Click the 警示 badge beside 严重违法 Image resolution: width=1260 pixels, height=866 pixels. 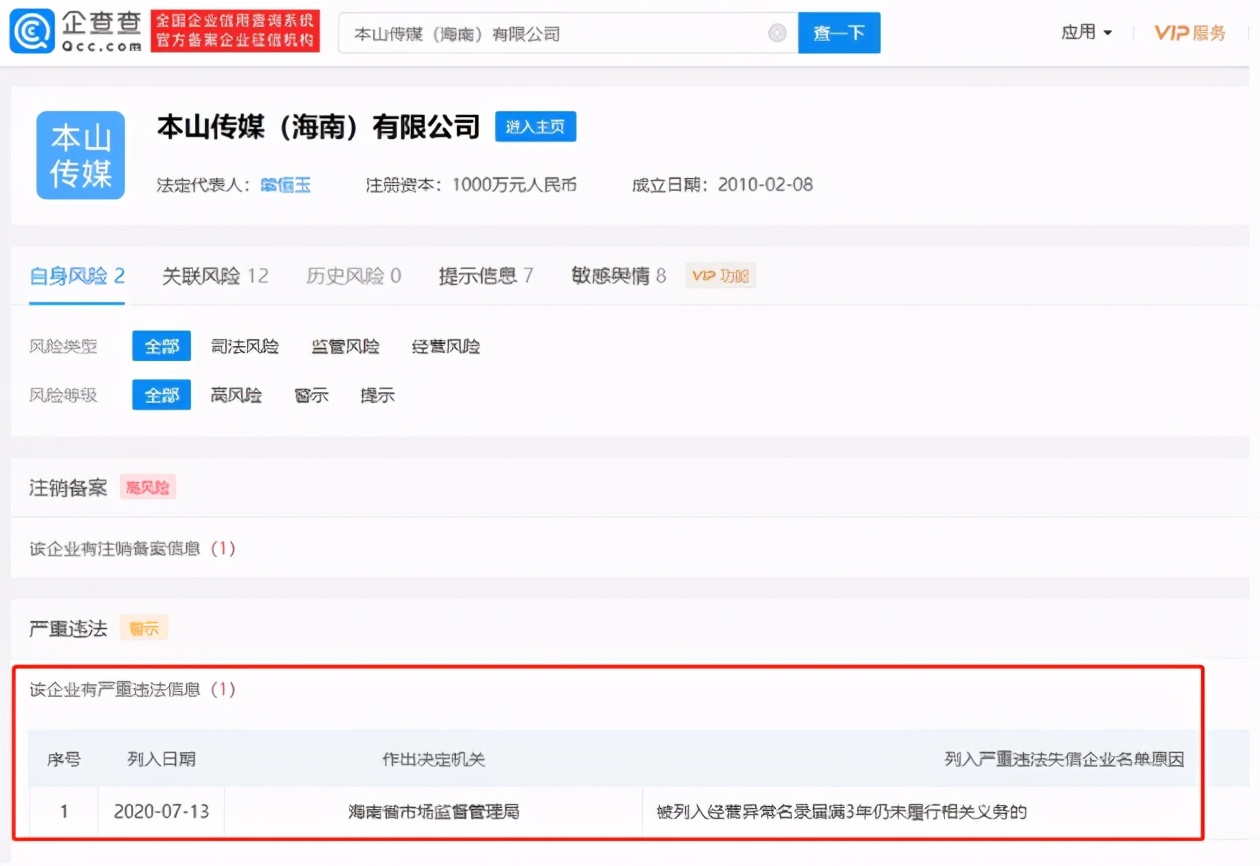pos(144,628)
